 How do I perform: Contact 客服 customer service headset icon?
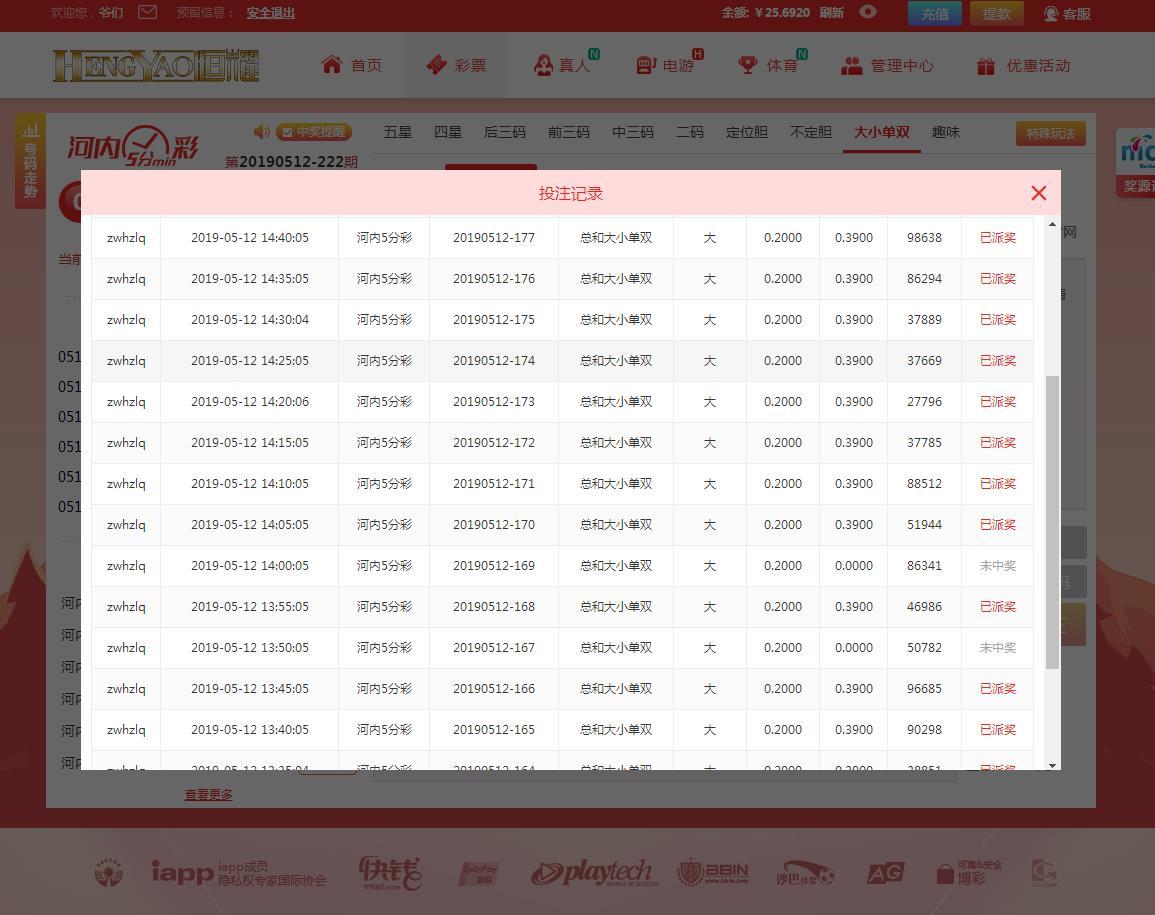point(1051,14)
